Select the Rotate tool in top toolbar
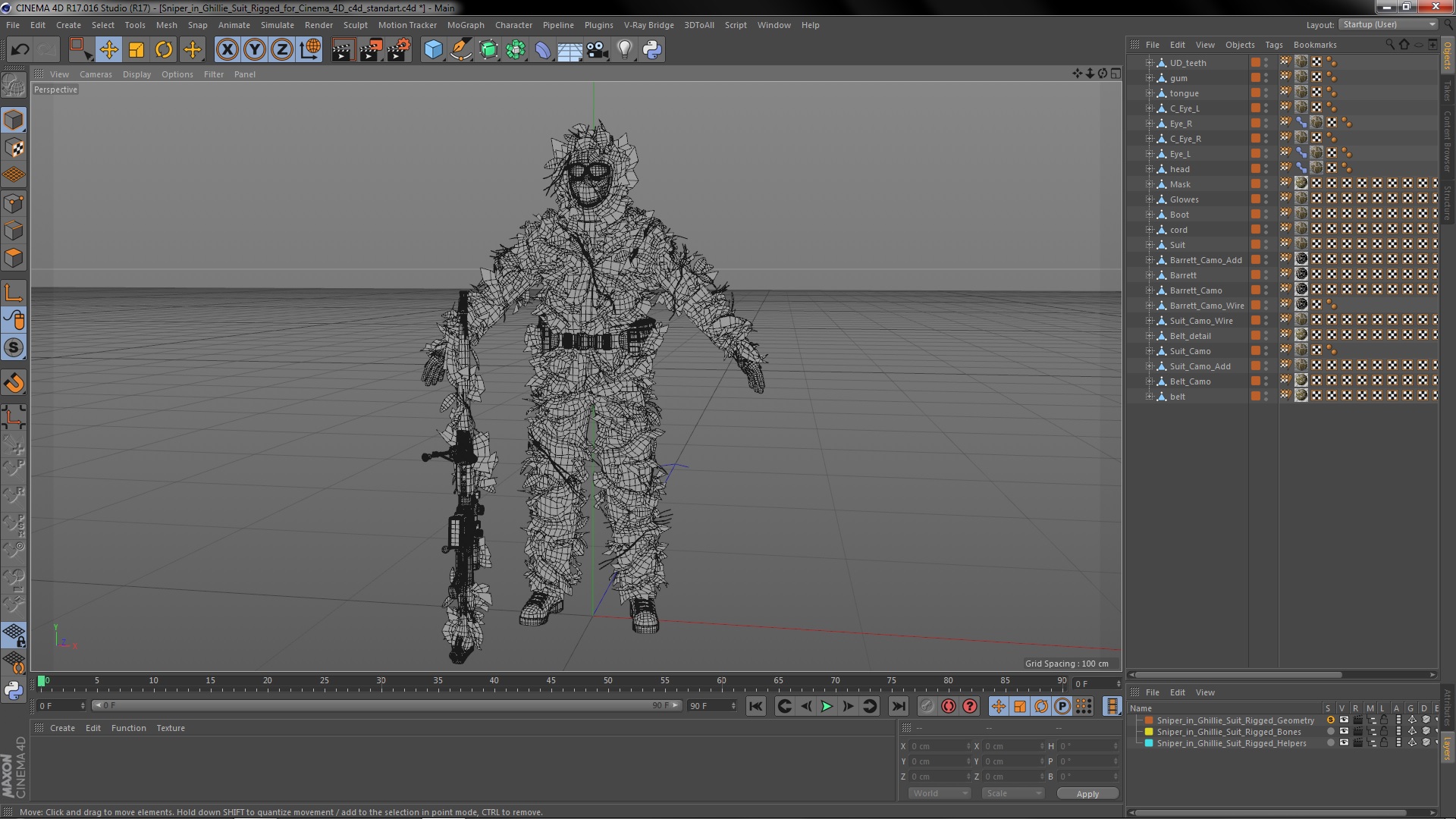1456x819 pixels. pyautogui.click(x=164, y=50)
